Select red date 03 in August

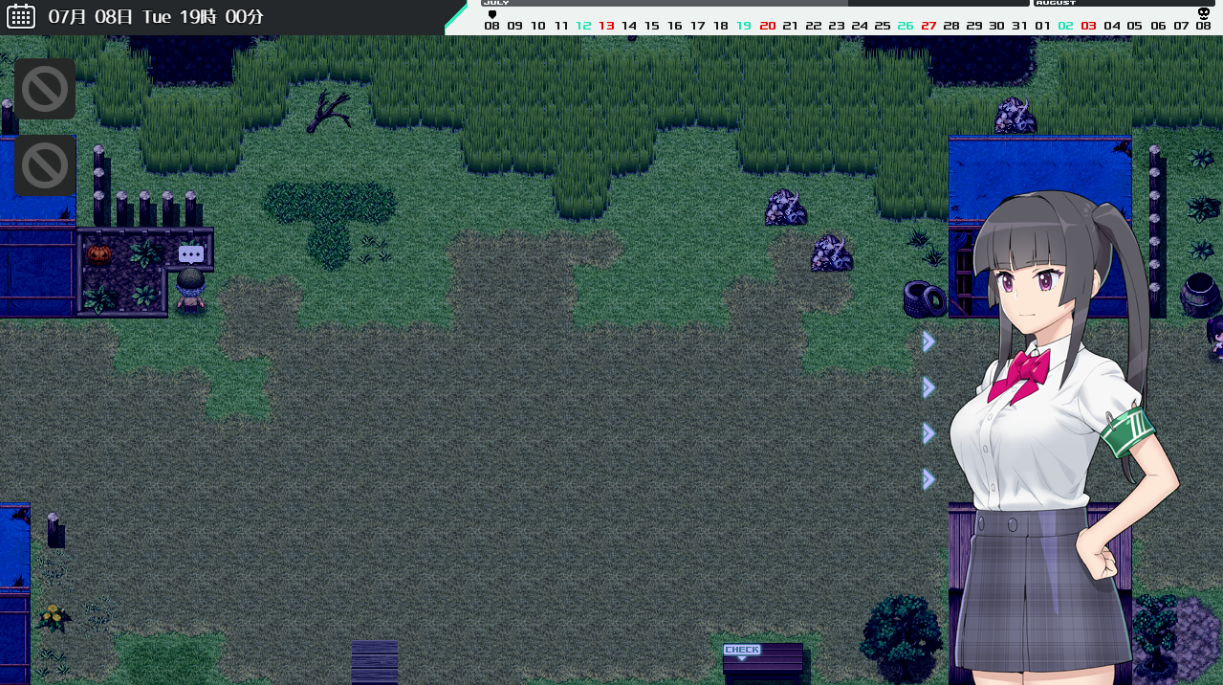coord(1088,26)
